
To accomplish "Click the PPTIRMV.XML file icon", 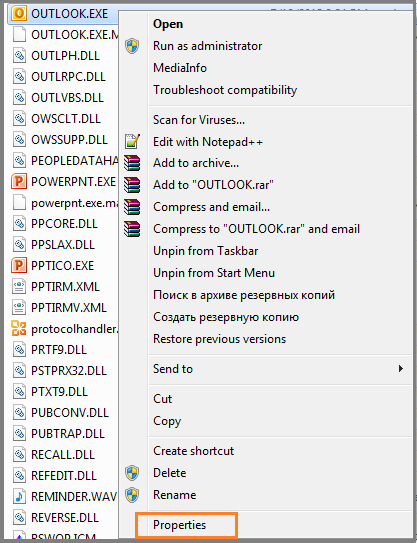I will pos(19,308).
